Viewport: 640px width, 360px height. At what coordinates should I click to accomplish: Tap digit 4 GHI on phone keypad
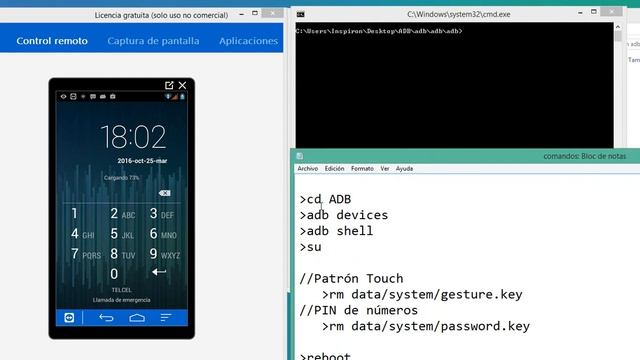click(82, 234)
